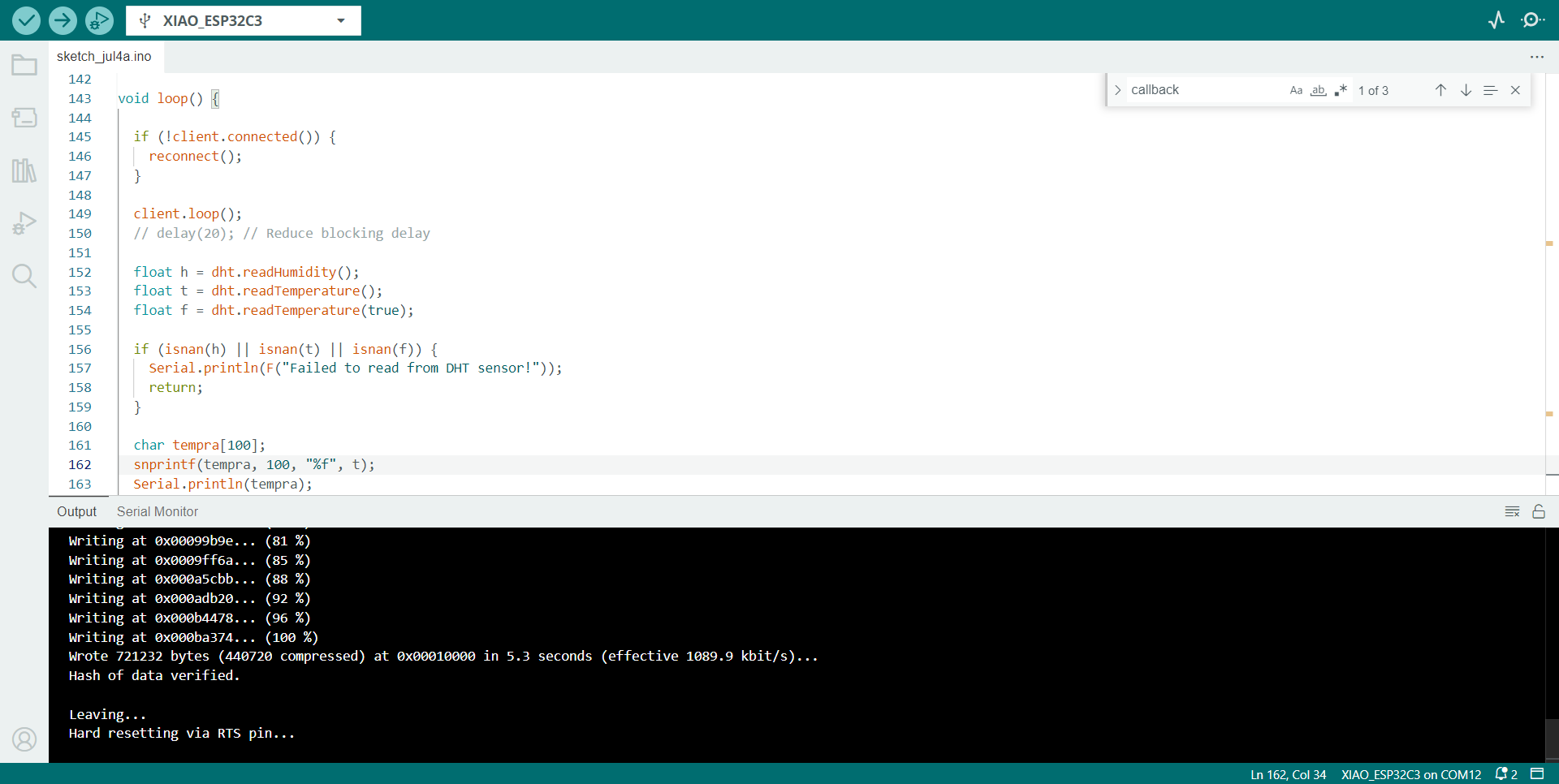
Task: Start debugging with the debug play button
Action: point(99,20)
